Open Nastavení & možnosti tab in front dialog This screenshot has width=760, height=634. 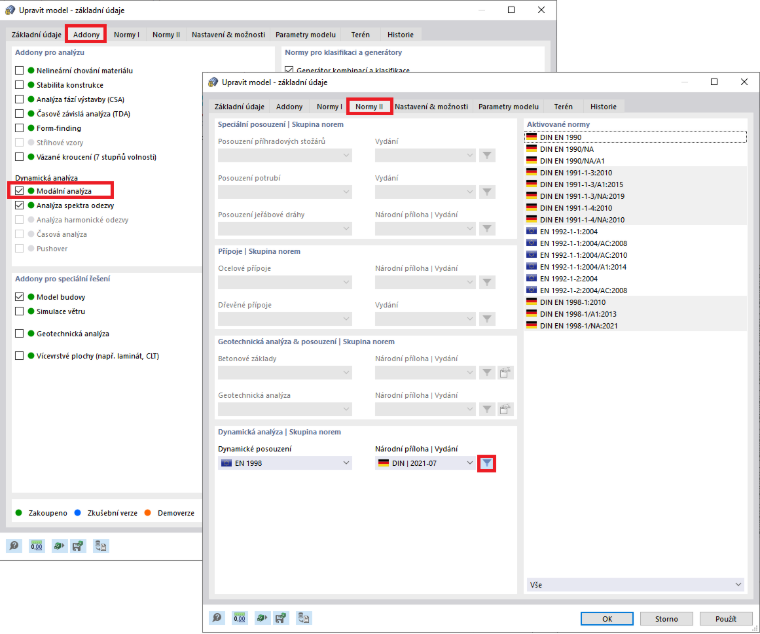(x=431, y=106)
